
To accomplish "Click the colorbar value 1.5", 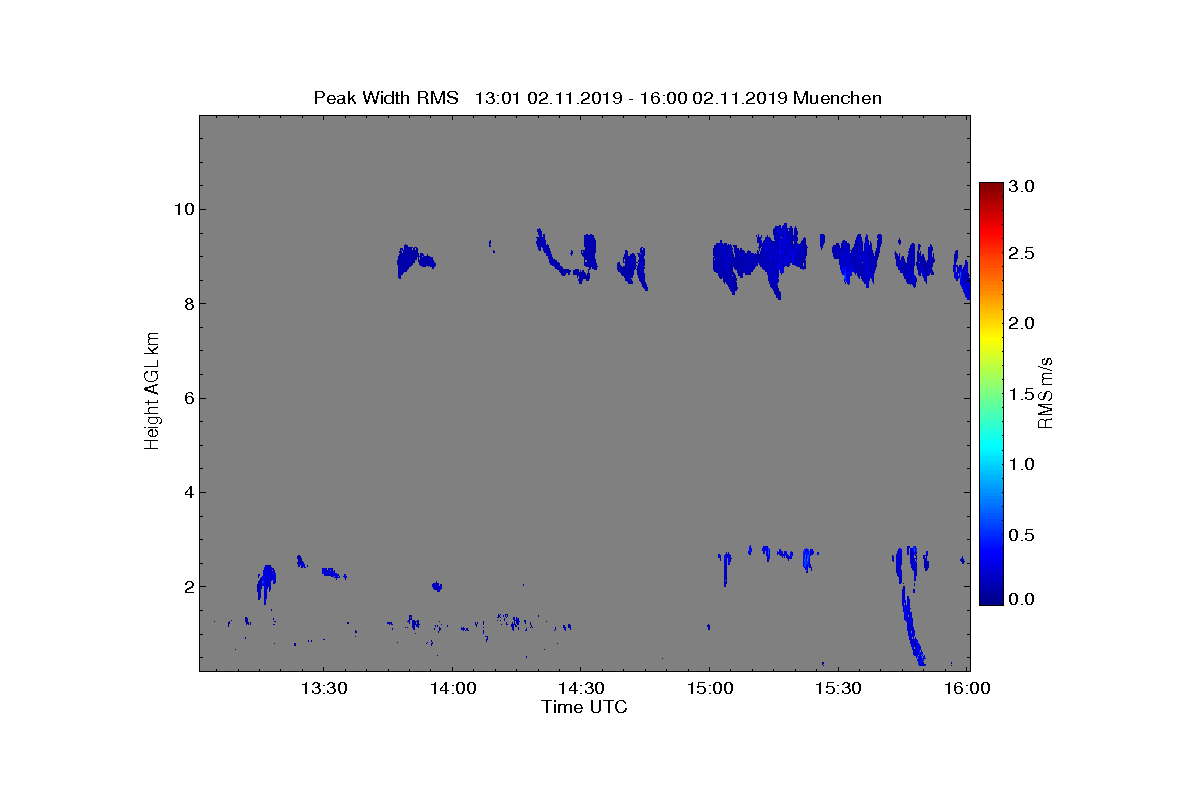I will pos(1022,395).
